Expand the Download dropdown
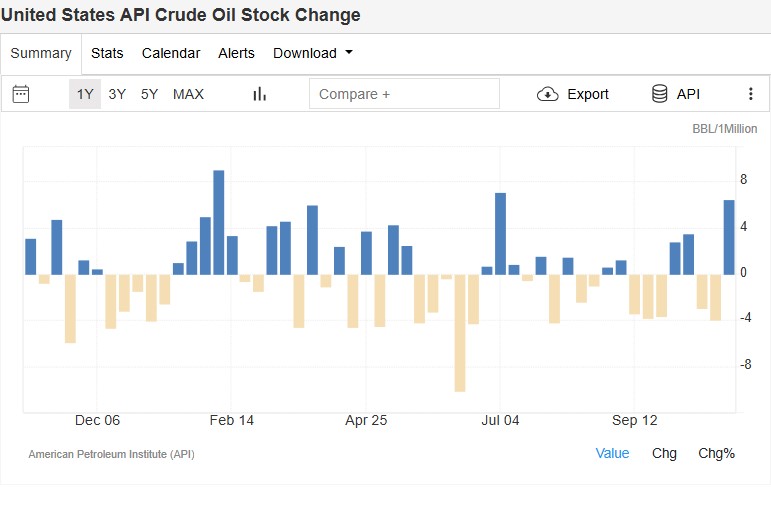771x506 pixels. click(313, 53)
